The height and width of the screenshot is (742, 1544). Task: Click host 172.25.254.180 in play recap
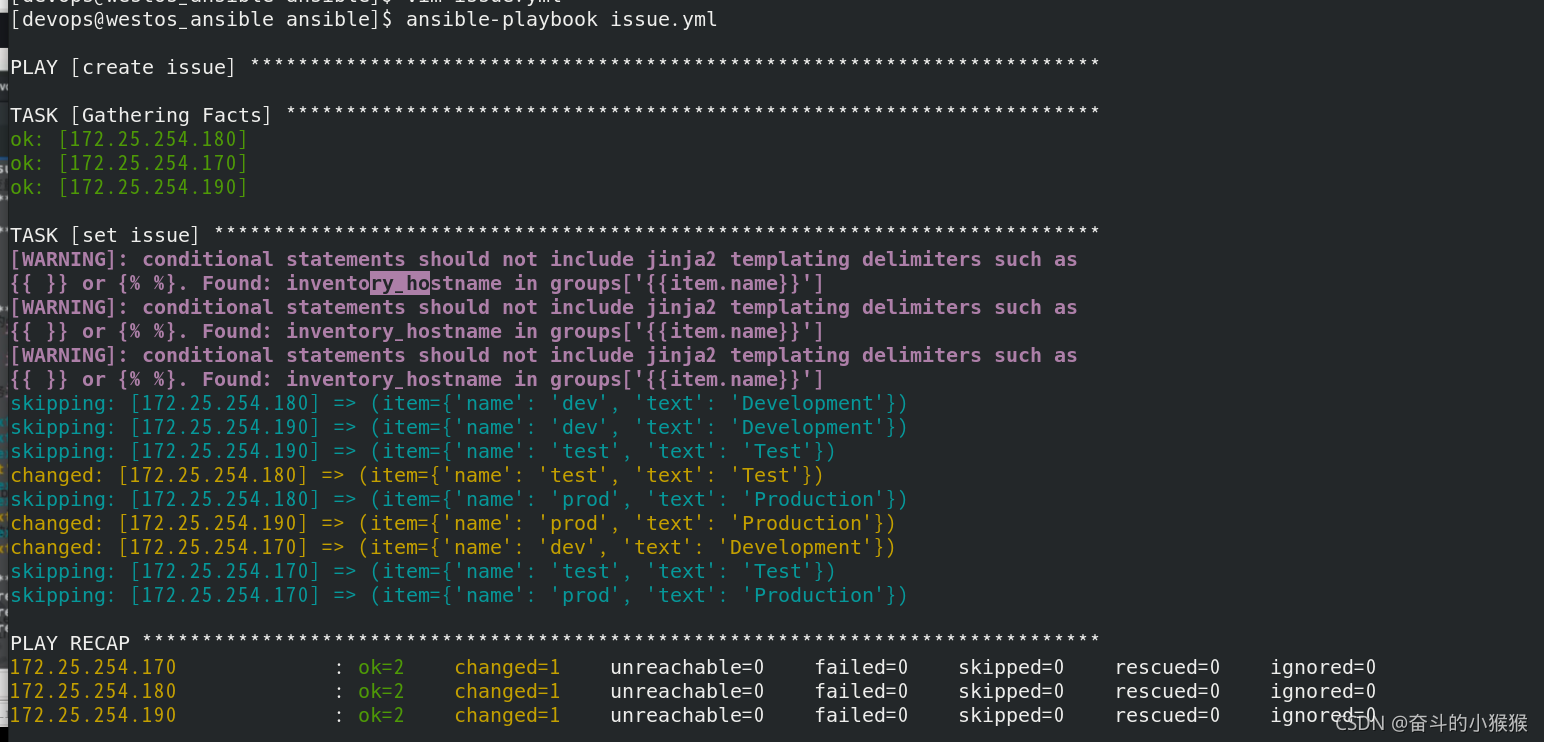point(93,692)
